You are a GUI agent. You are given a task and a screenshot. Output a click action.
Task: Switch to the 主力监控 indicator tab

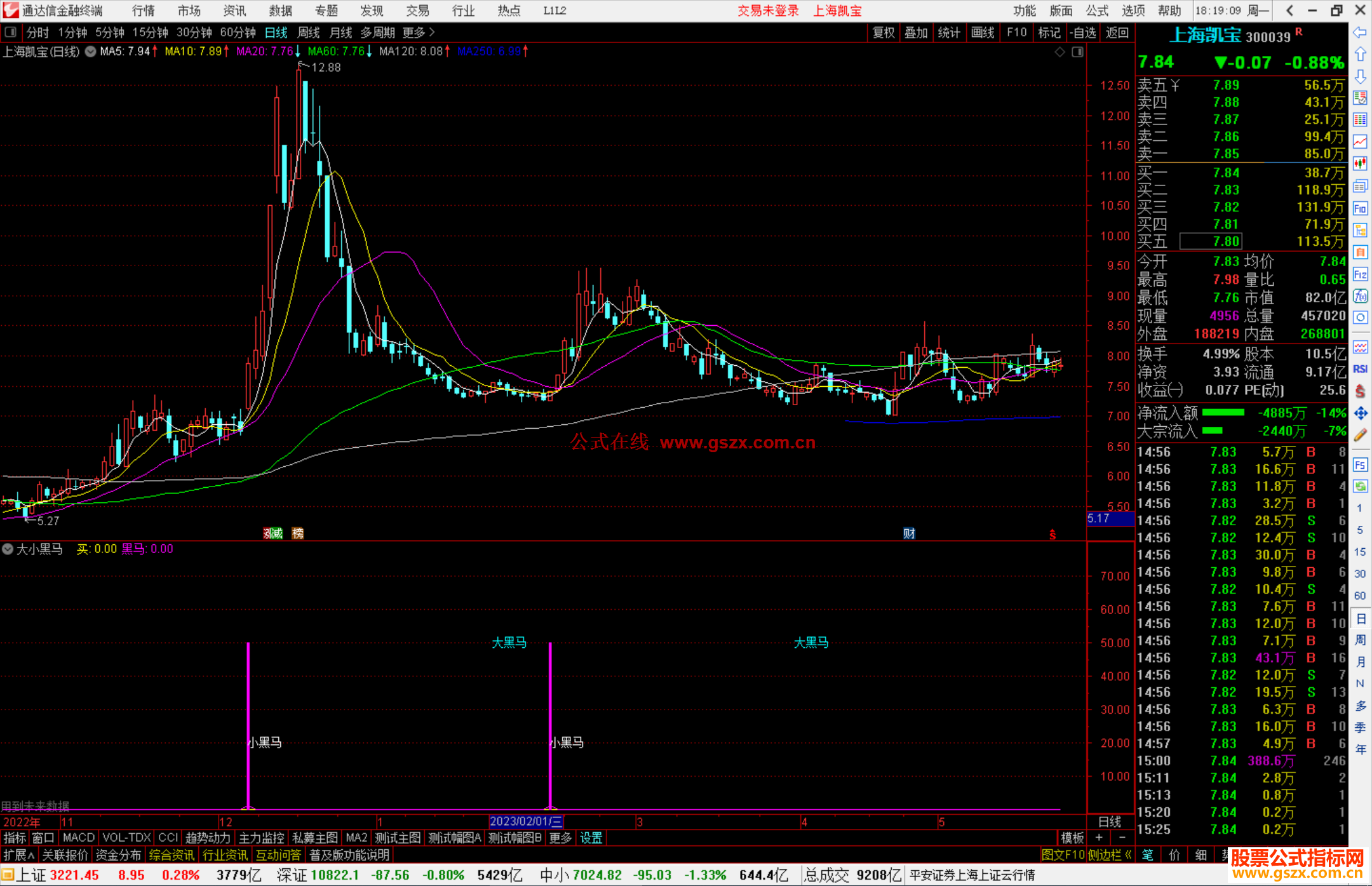point(262,838)
